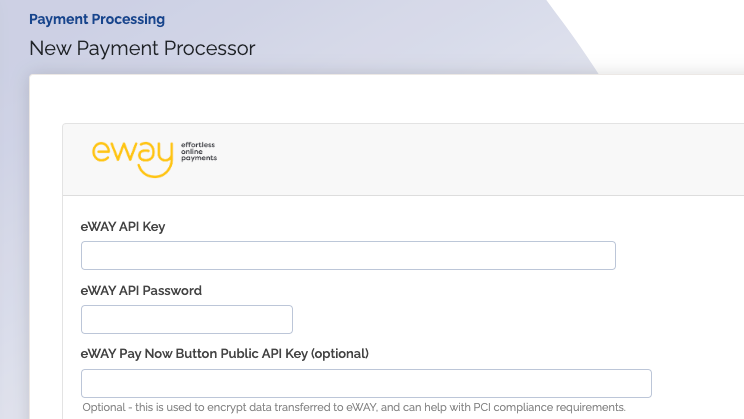Open the Payment Processing breadcrumb link
The image size is (744, 419).
point(97,19)
